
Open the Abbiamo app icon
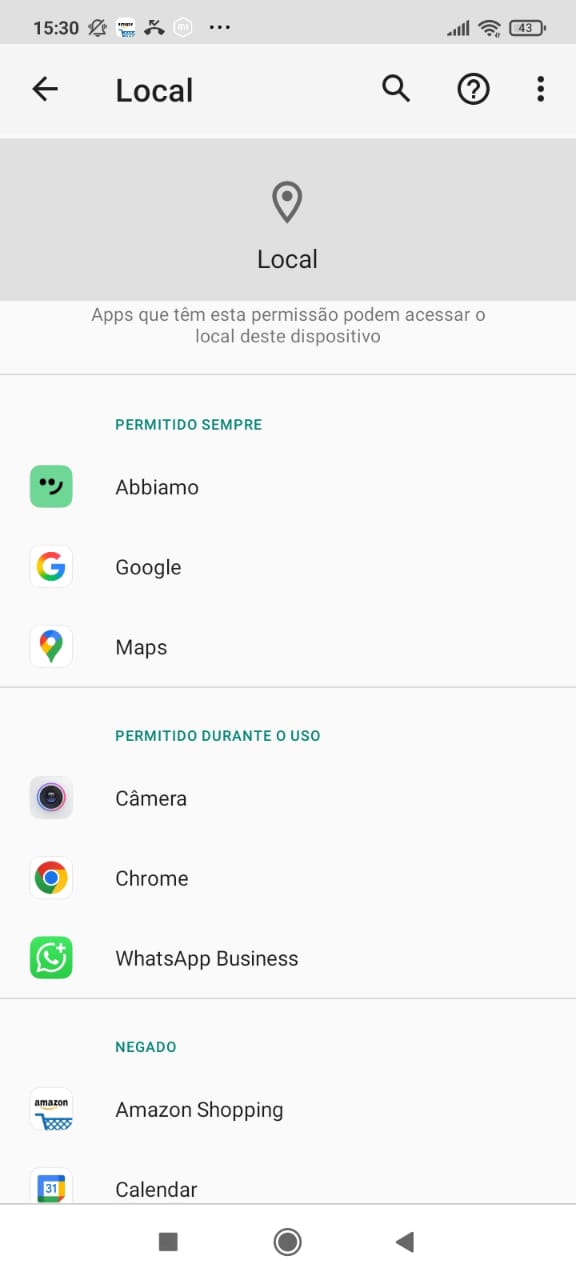coord(51,487)
